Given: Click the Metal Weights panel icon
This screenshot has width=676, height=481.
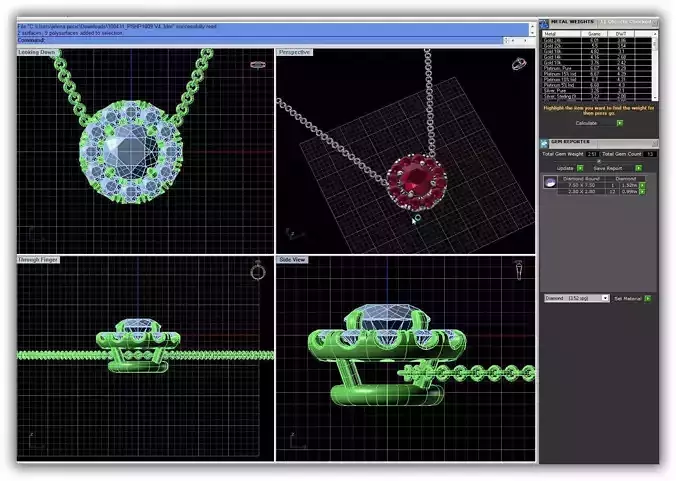Looking at the screenshot, I should pyautogui.click(x=544, y=23).
